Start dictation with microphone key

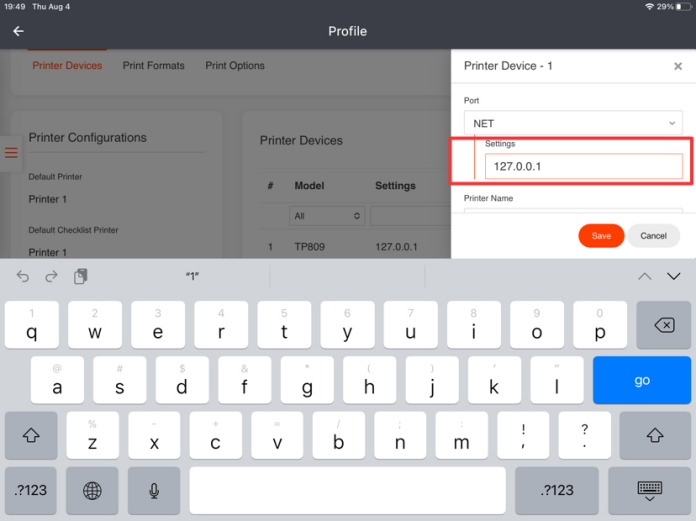click(x=154, y=490)
